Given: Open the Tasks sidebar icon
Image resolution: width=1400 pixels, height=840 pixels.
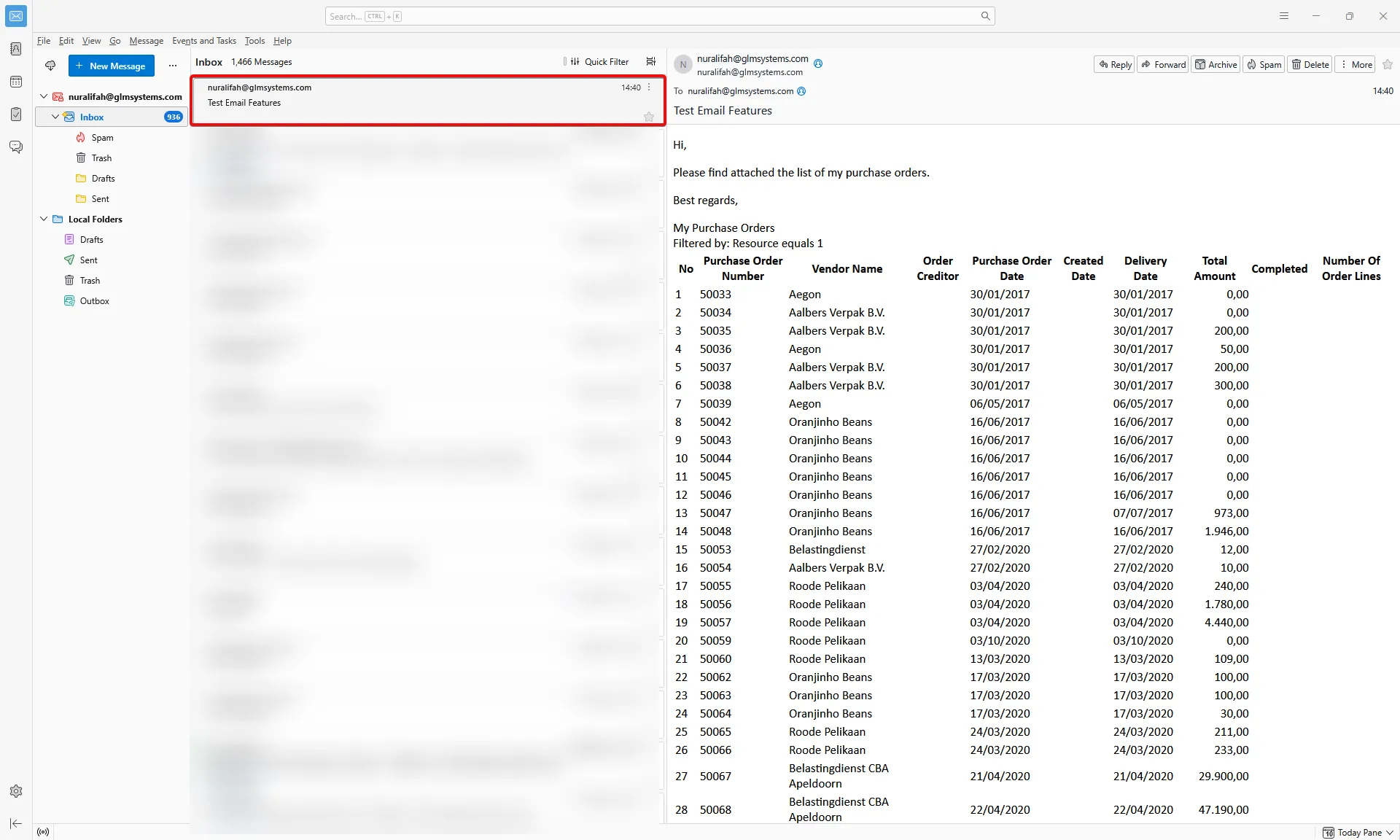Looking at the screenshot, I should pos(16,114).
